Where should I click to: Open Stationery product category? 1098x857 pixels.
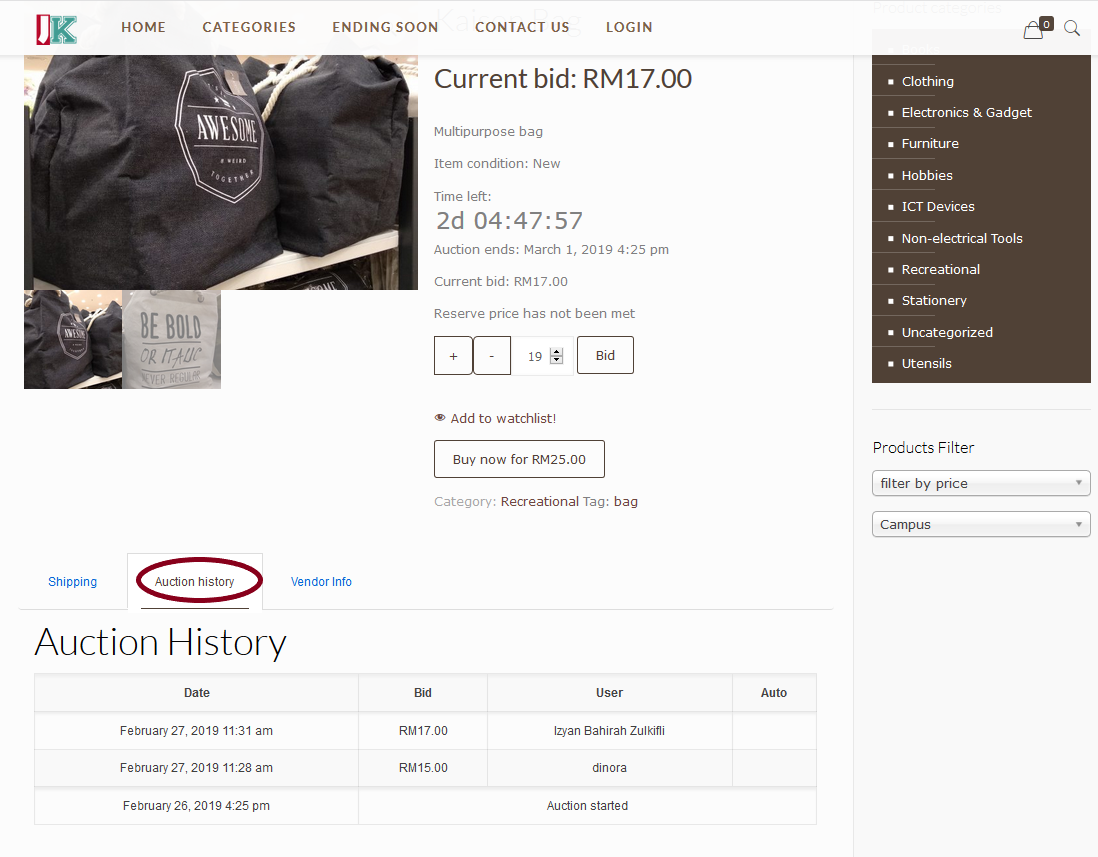[x=933, y=300]
